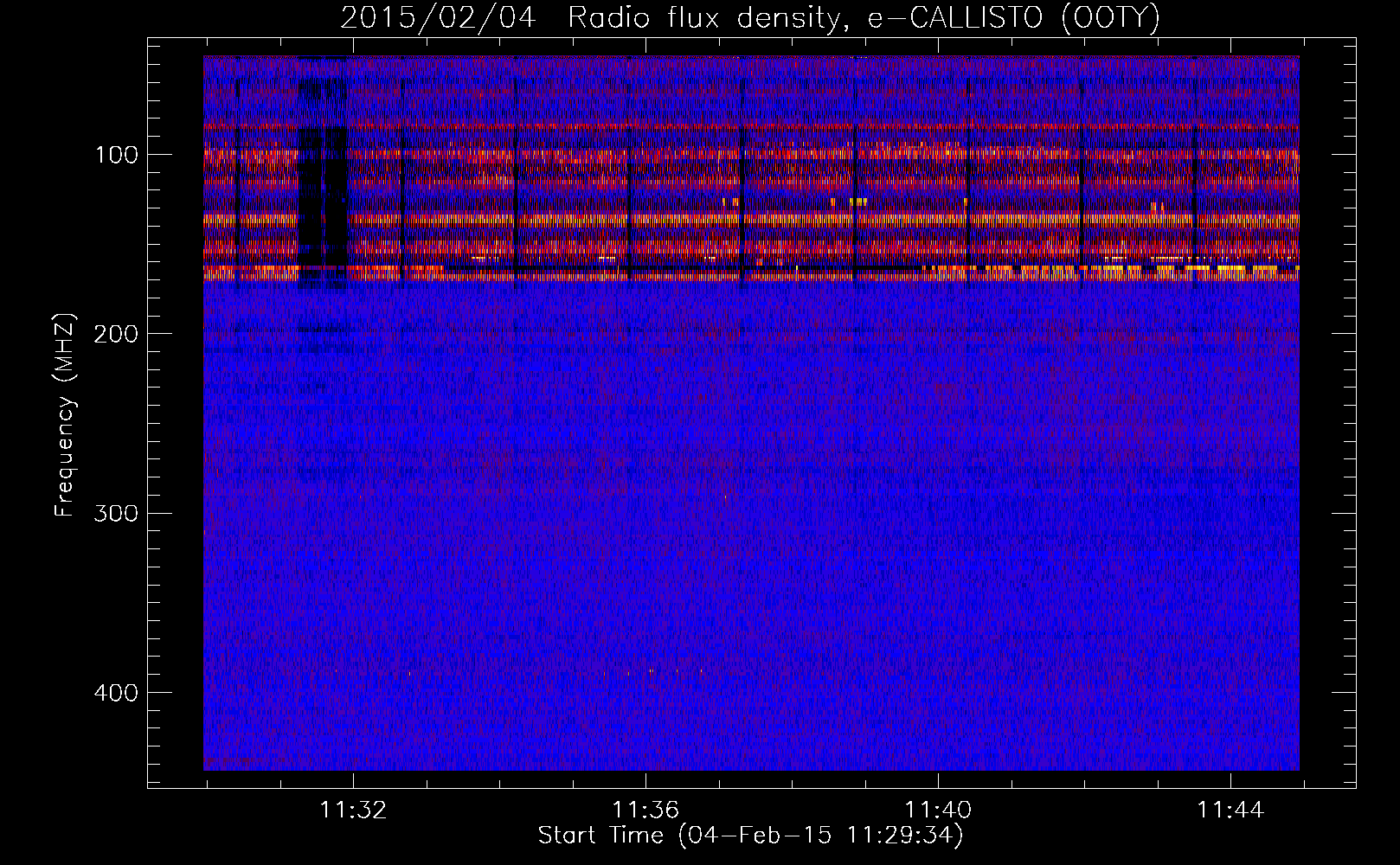Click the plot title '2015/02/04 Radio flux density, e-CALLISTO (OOTY)'
The image size is (1400, 865).
point(749,17)
